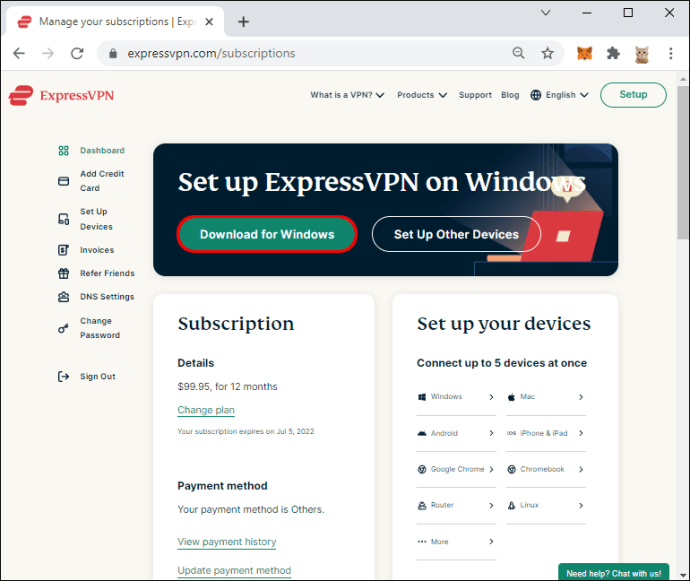Click the Invoices icon
The width and height of the screenshot is (690, 581).
(63, 250)
